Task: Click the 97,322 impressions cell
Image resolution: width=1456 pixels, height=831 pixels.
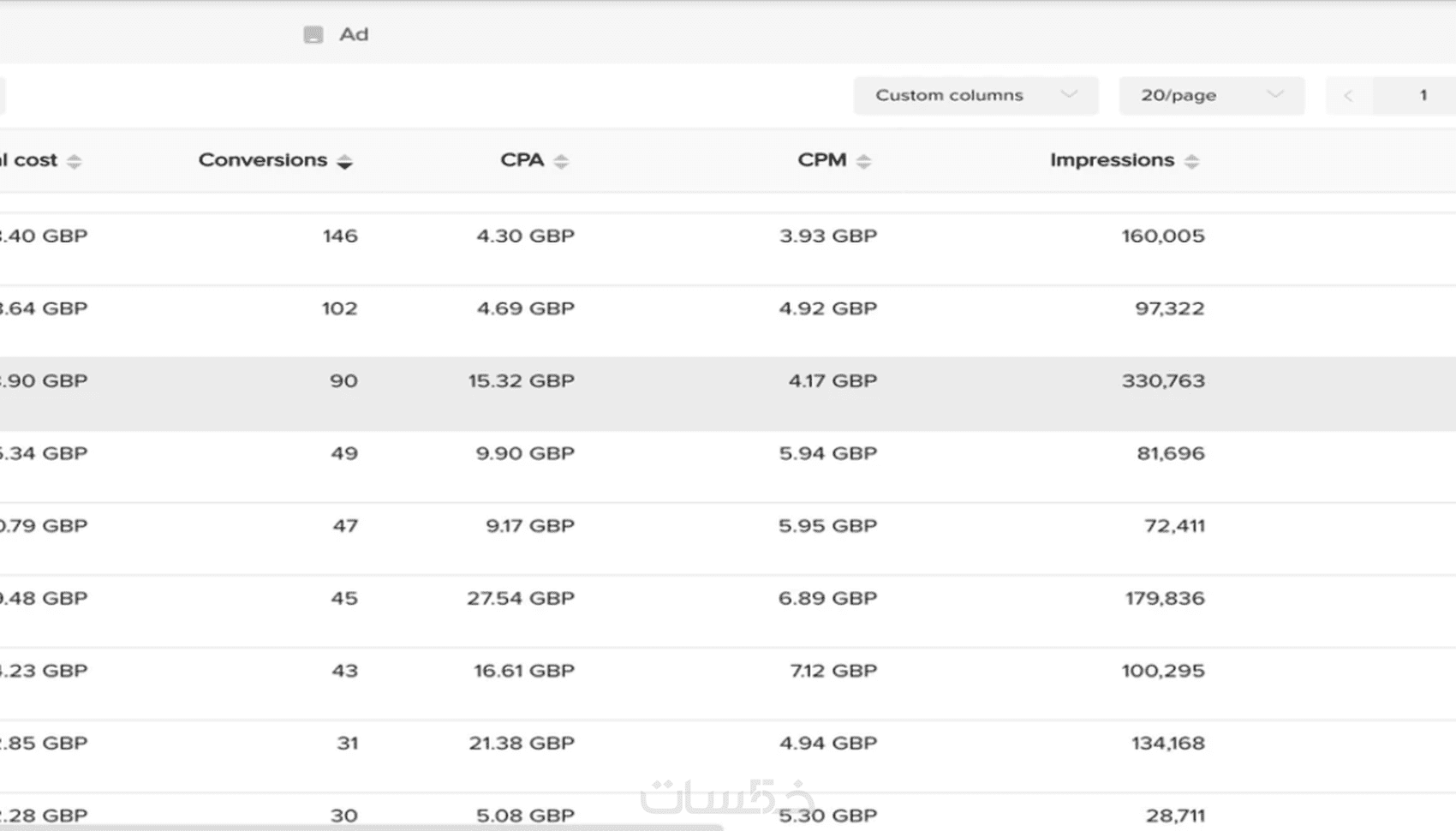Action: (x=1169, y=308)
